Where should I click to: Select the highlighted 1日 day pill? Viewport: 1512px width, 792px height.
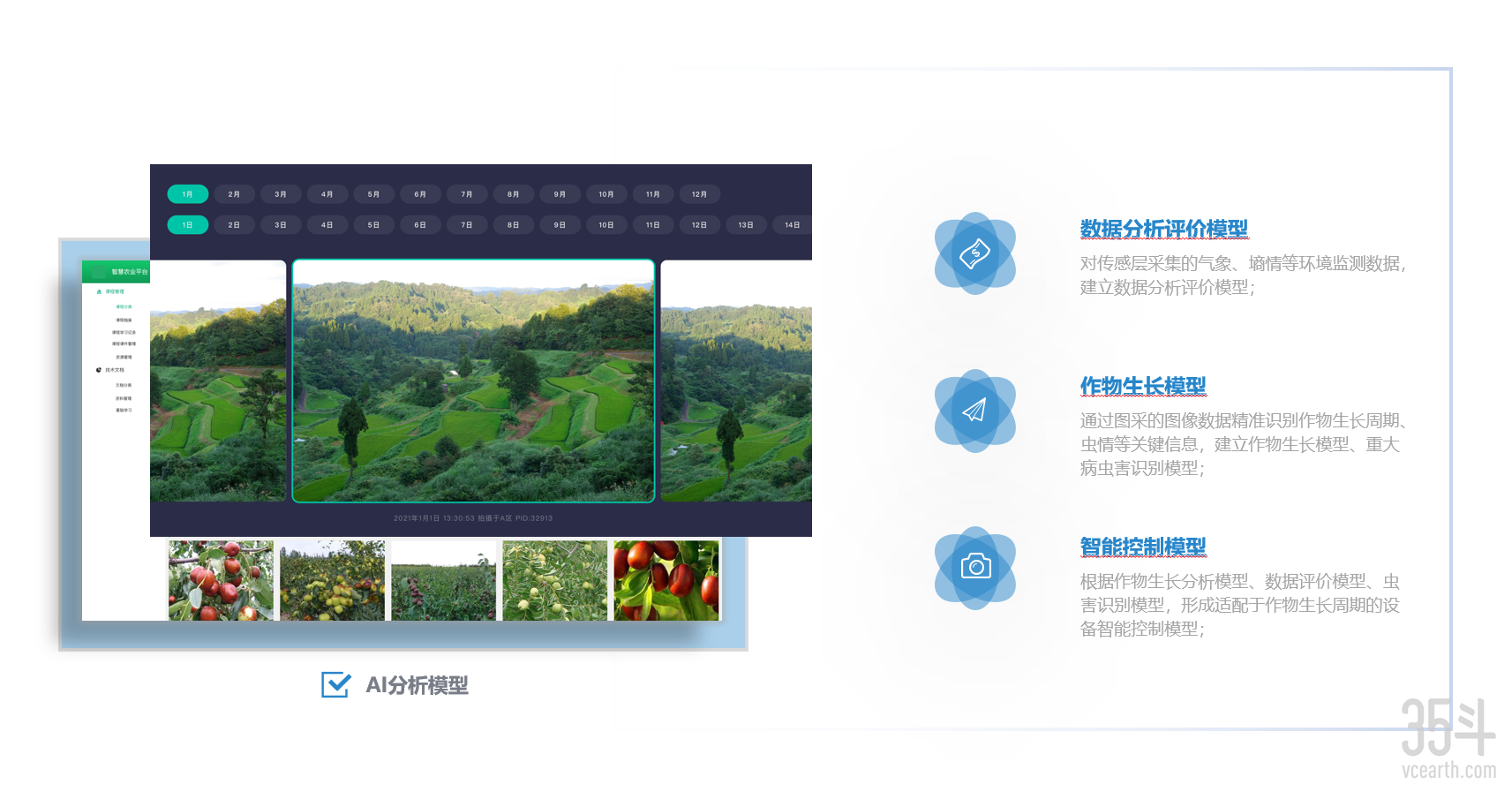point(188,225)
